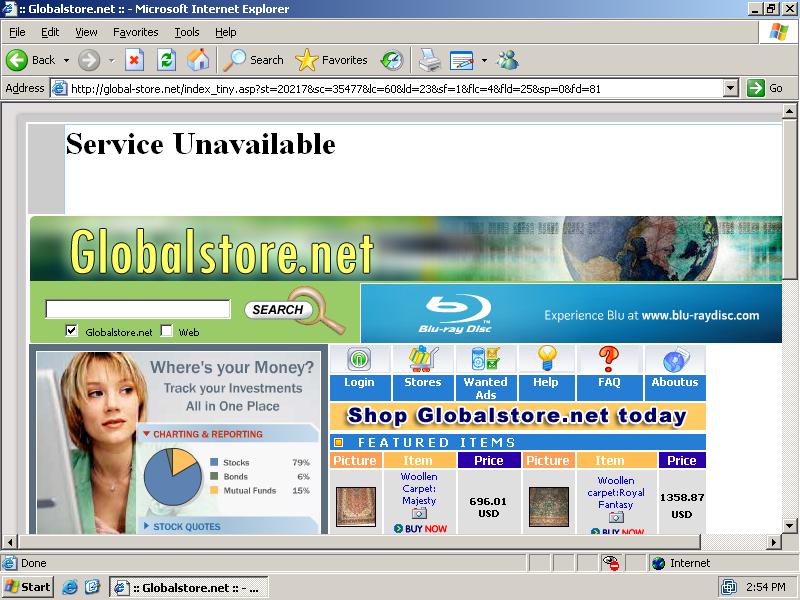Click the Blu-ray Disc banner advertisement

571,313
